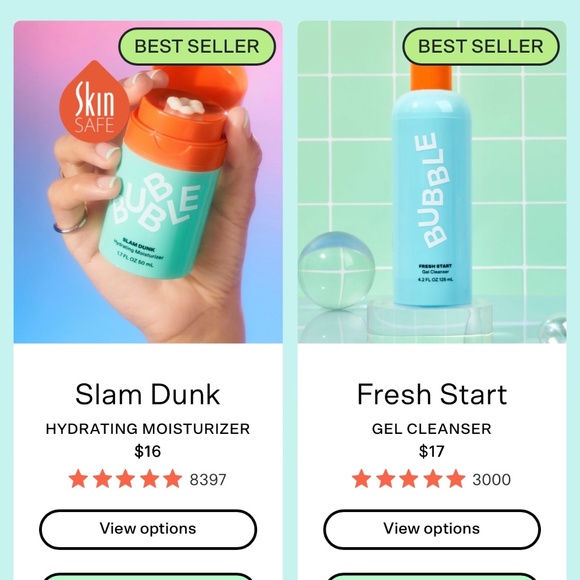Open View options for Fresh Start

(432, 529)
